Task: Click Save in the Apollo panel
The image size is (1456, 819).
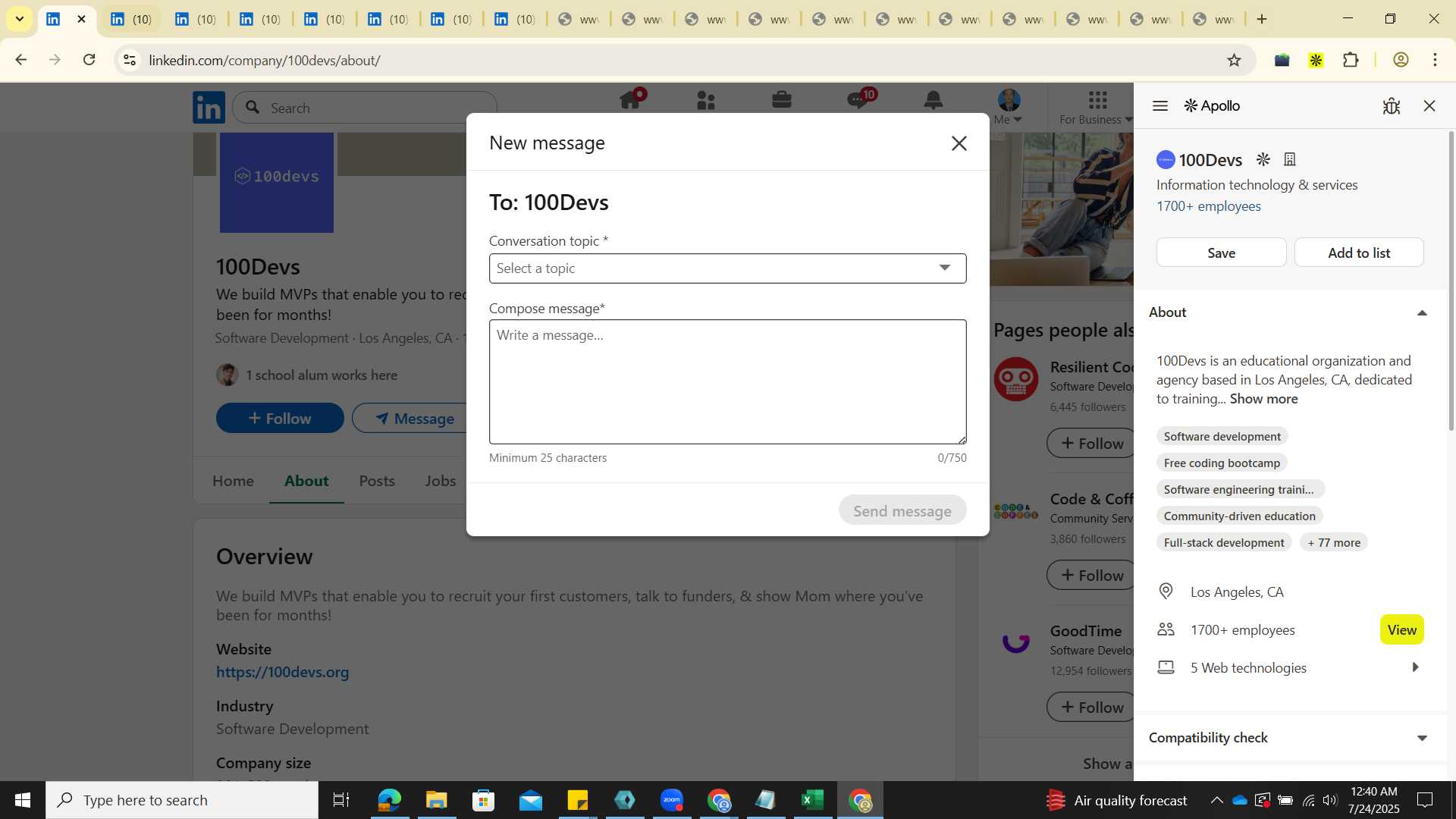Action: [x=1221, y=253]
